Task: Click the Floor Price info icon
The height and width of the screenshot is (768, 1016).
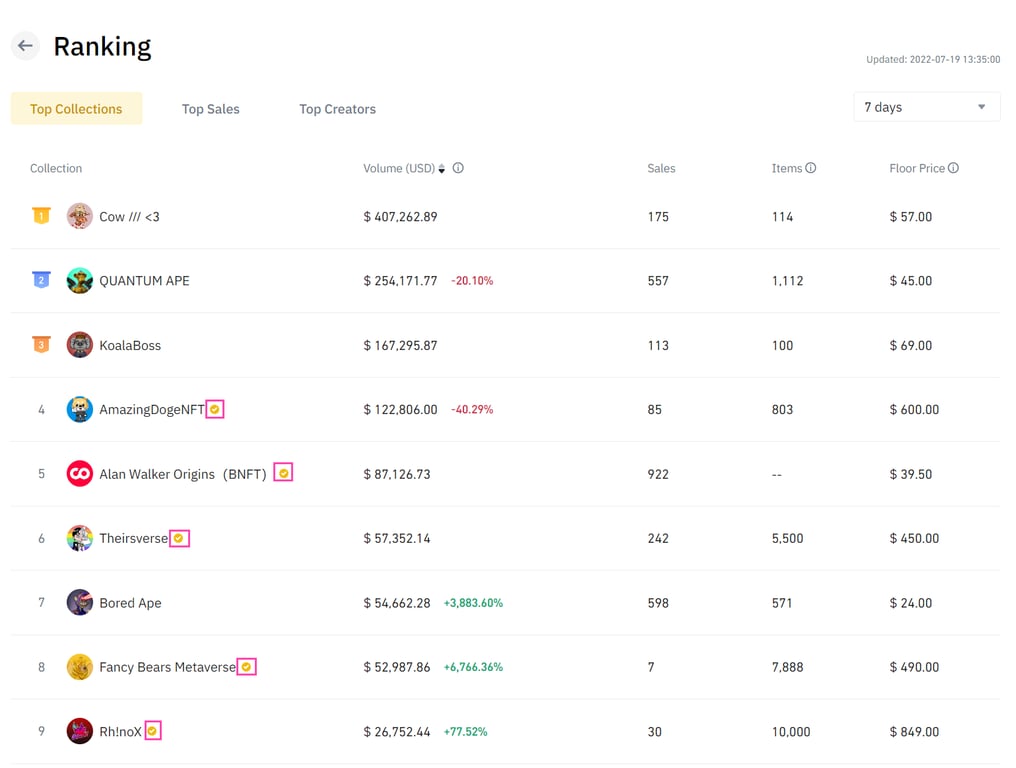Action: pos(951,168)
